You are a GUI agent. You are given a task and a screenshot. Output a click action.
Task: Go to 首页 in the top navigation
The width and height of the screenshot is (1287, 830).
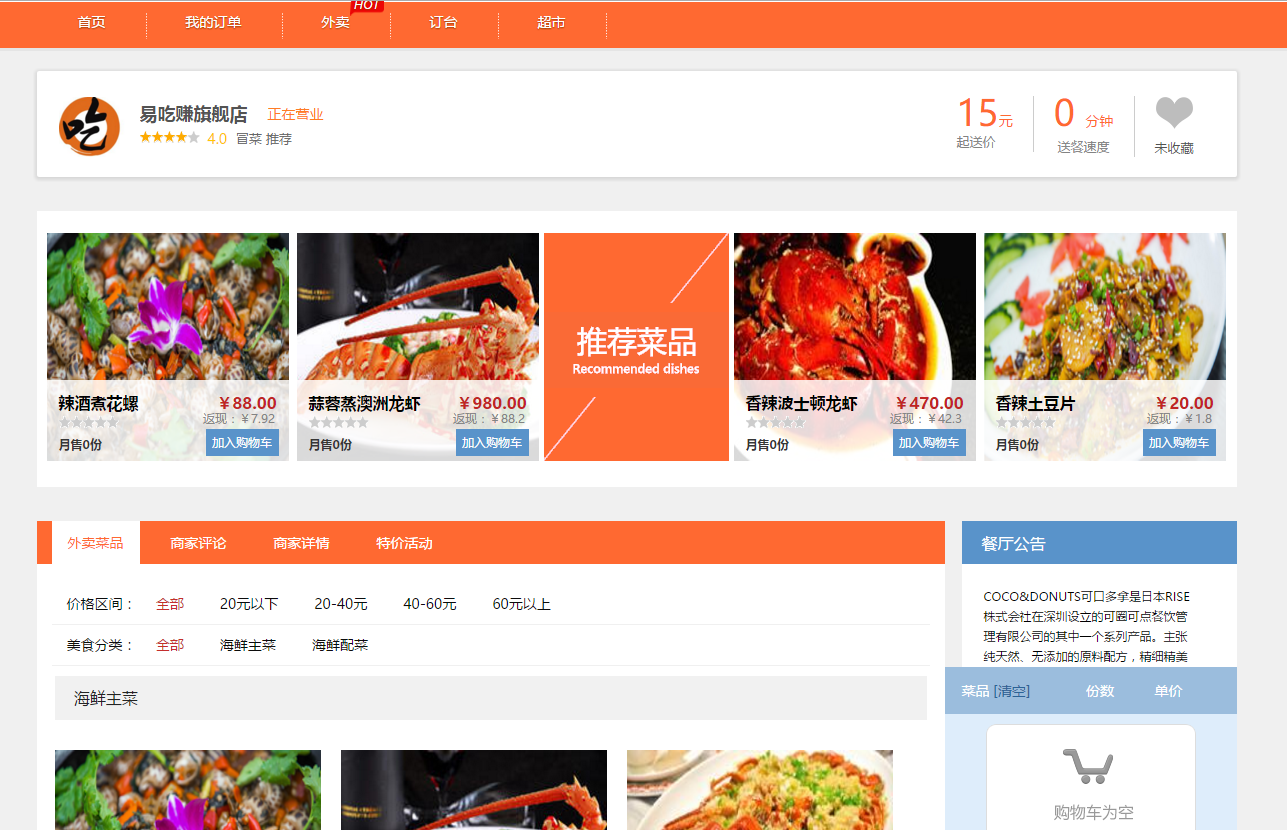92,22
